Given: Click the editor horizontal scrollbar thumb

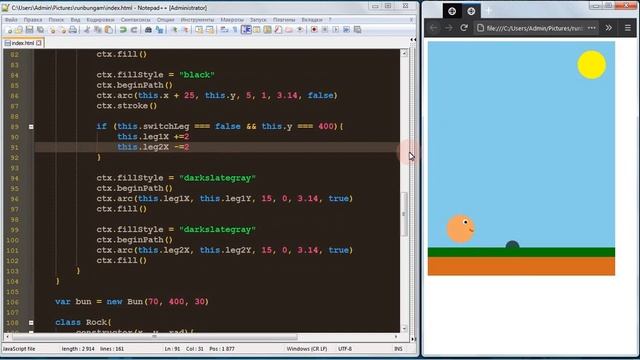Looking at the screenshot, I should [154, 337].
